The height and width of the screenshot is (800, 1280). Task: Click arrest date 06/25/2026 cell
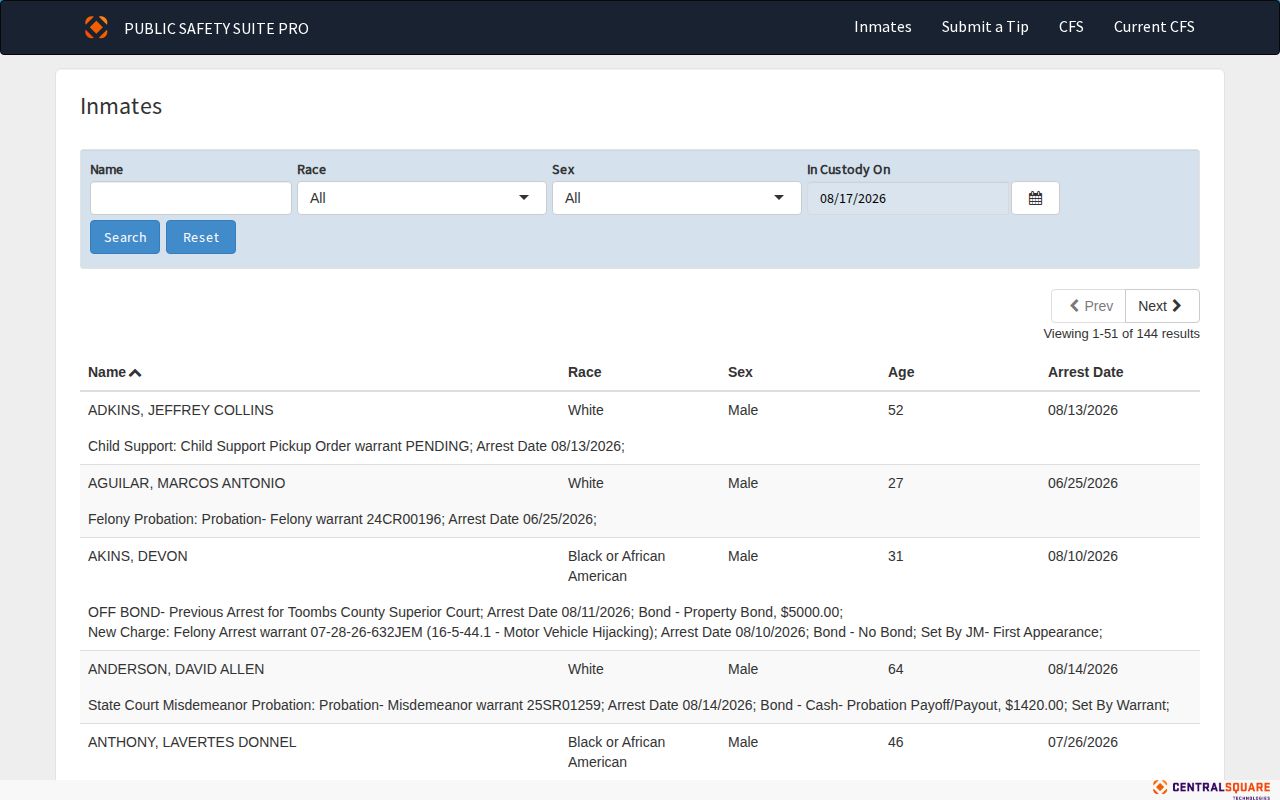(1083, 483)
